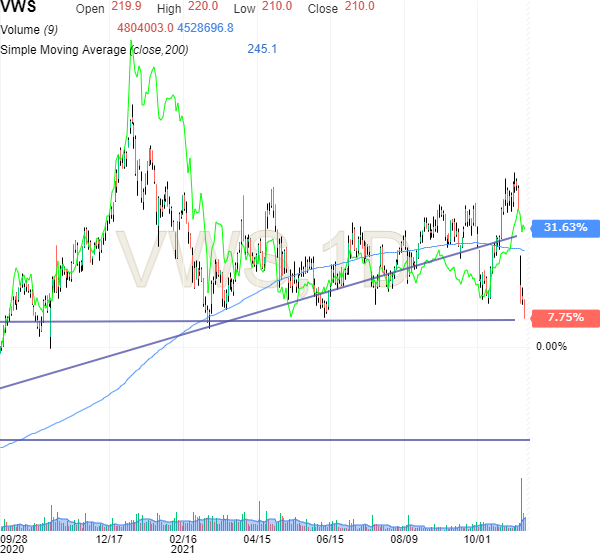Screen dimensions: 600x558
Task: Click the 06/15 date label
Action: 329,537
